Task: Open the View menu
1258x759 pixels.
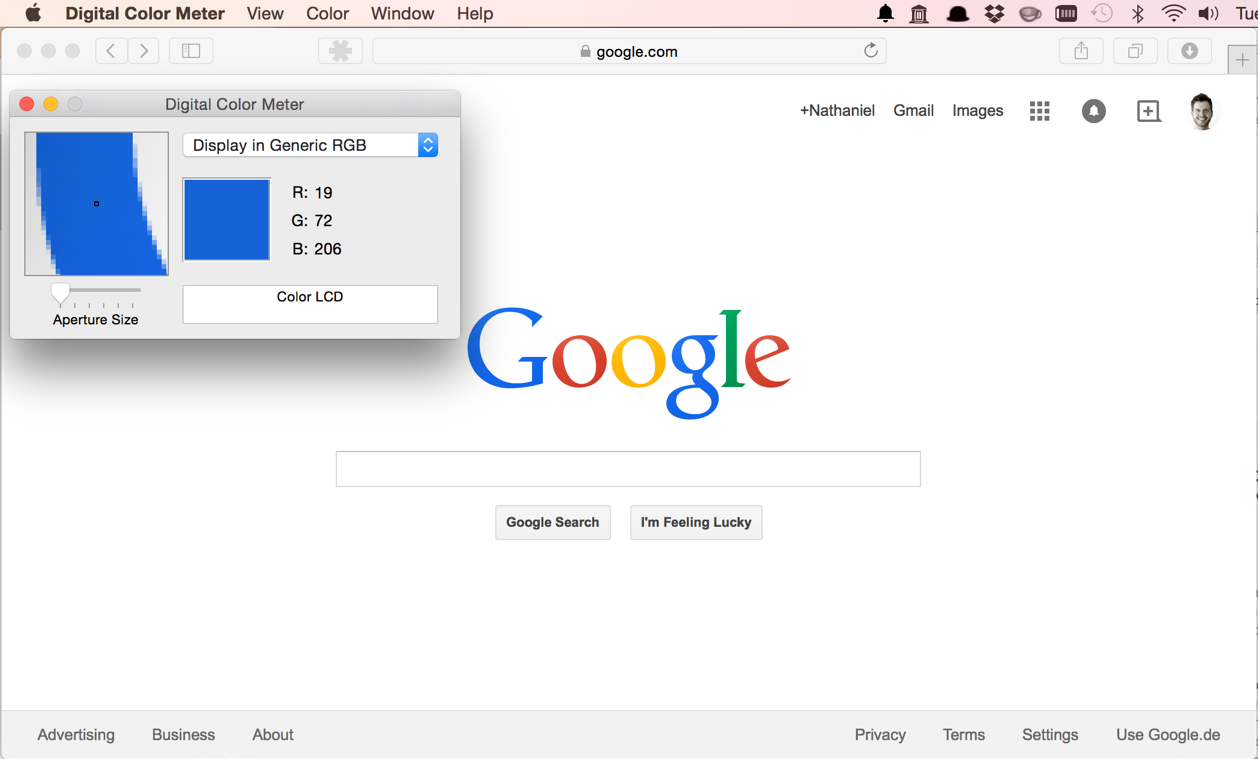Action: click(265, 14)
